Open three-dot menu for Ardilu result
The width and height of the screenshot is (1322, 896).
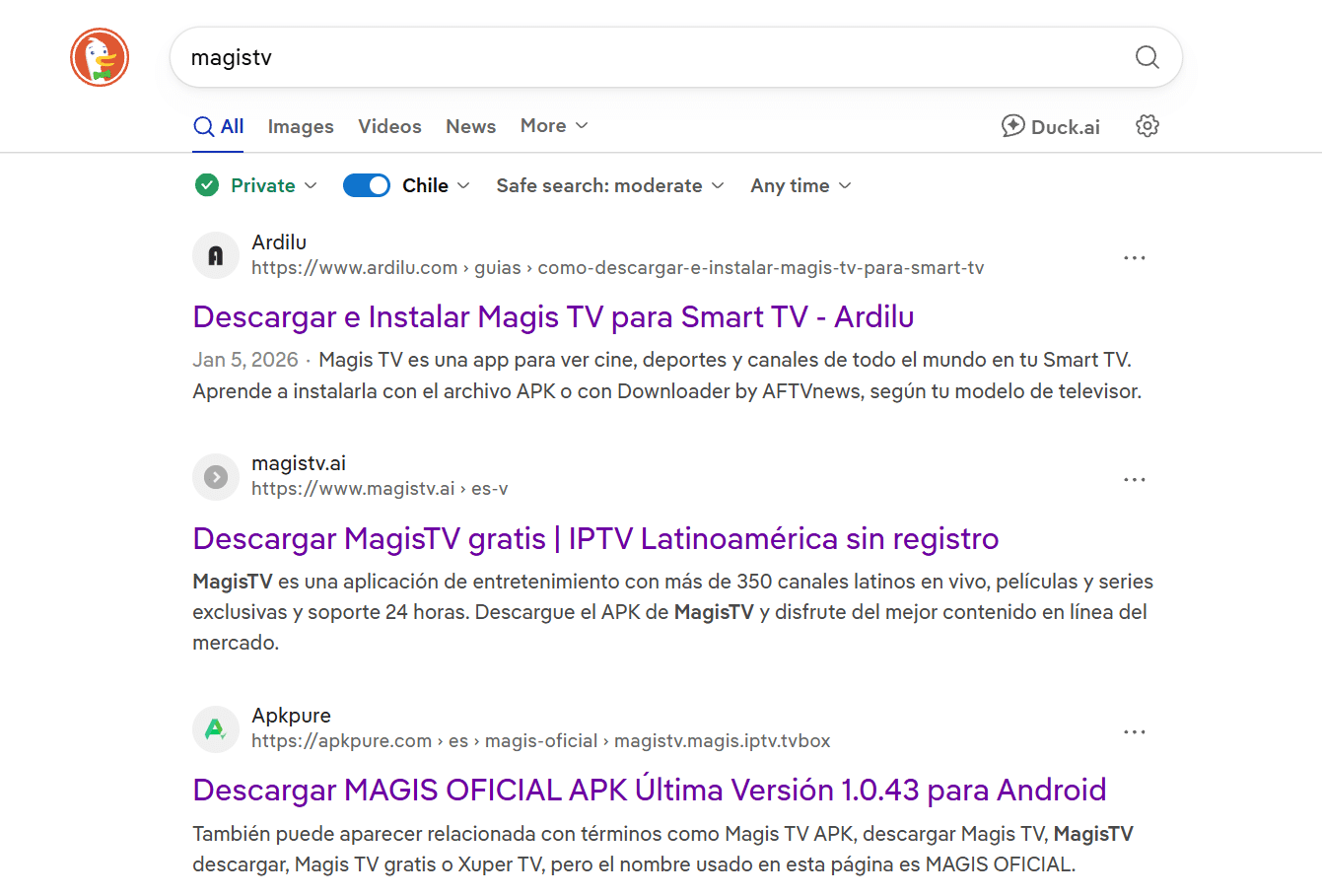coord(1135,257)
